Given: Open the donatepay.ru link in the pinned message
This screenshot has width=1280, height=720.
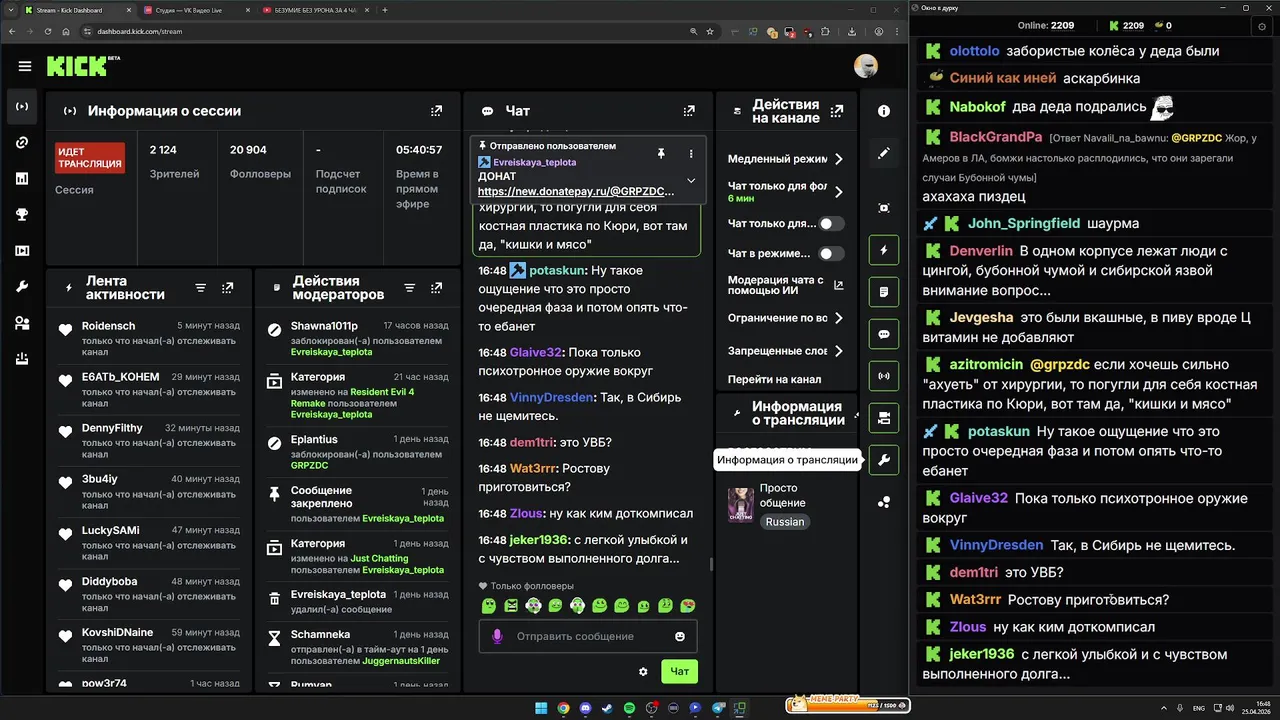Looking at the screenshot, I should click(576, 191).
